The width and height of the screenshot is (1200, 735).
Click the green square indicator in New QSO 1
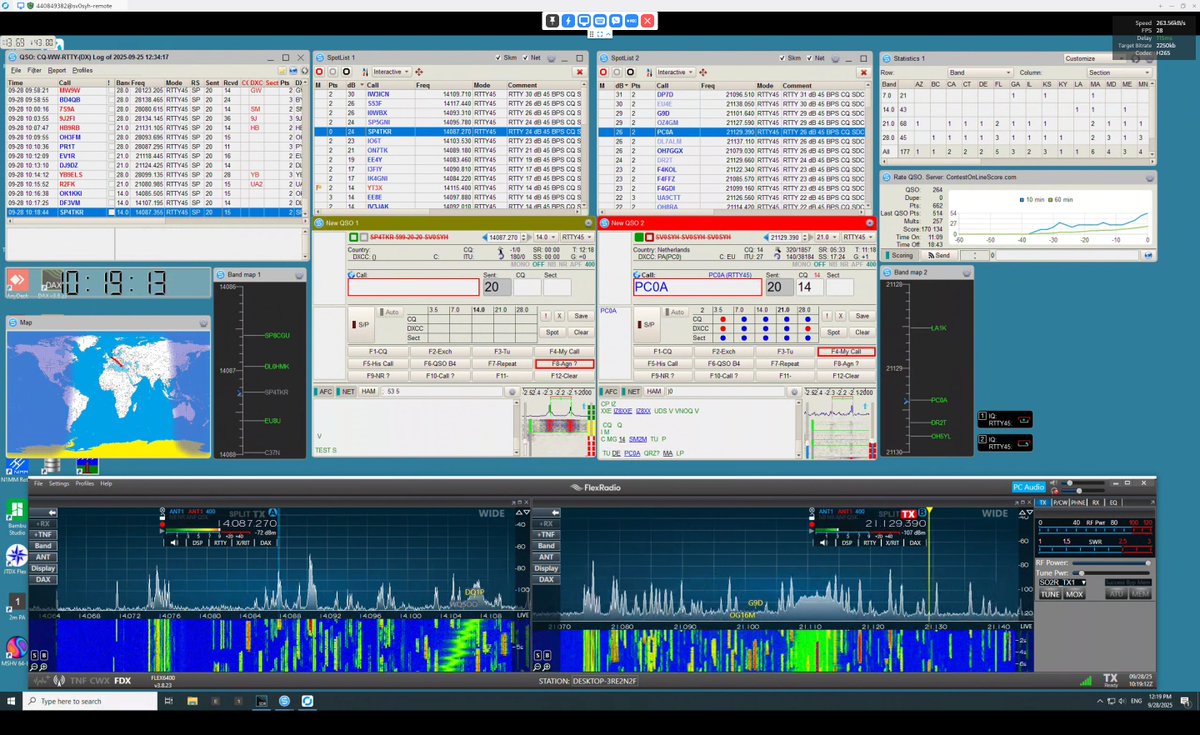pyautogui.click(x=353, y=237)
